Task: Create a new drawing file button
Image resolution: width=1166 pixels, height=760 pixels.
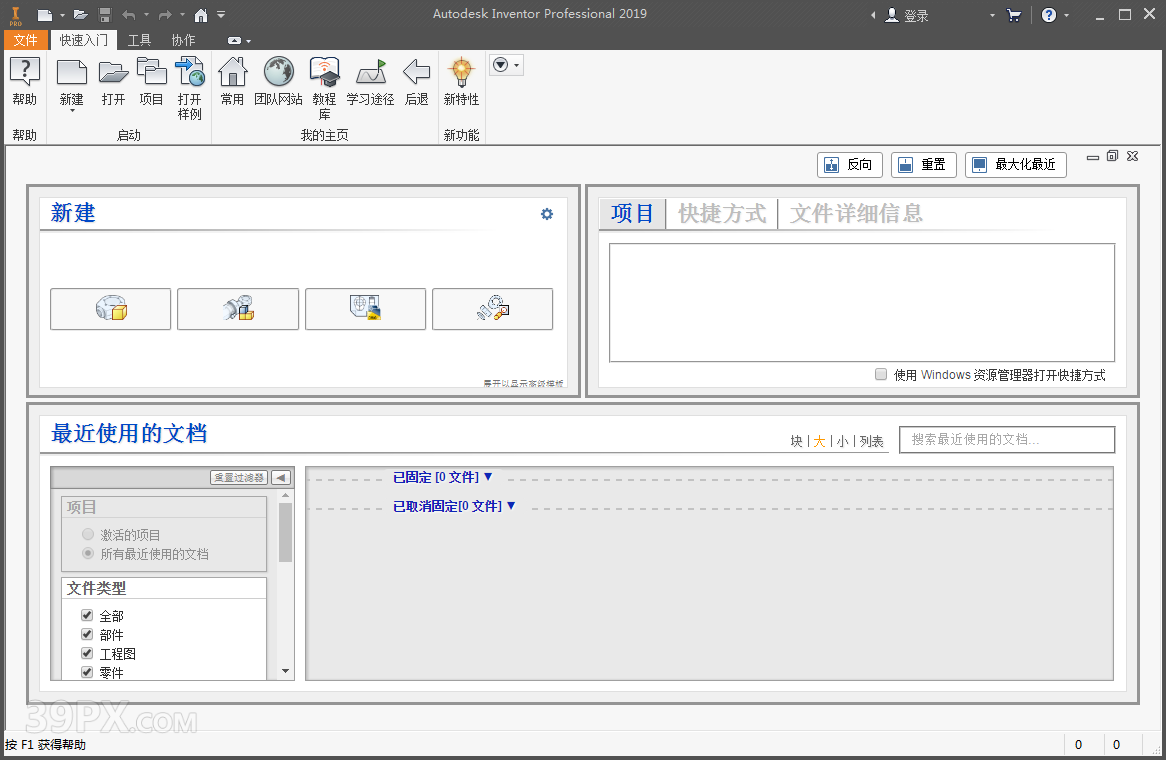Action: (x=365, y=309)
